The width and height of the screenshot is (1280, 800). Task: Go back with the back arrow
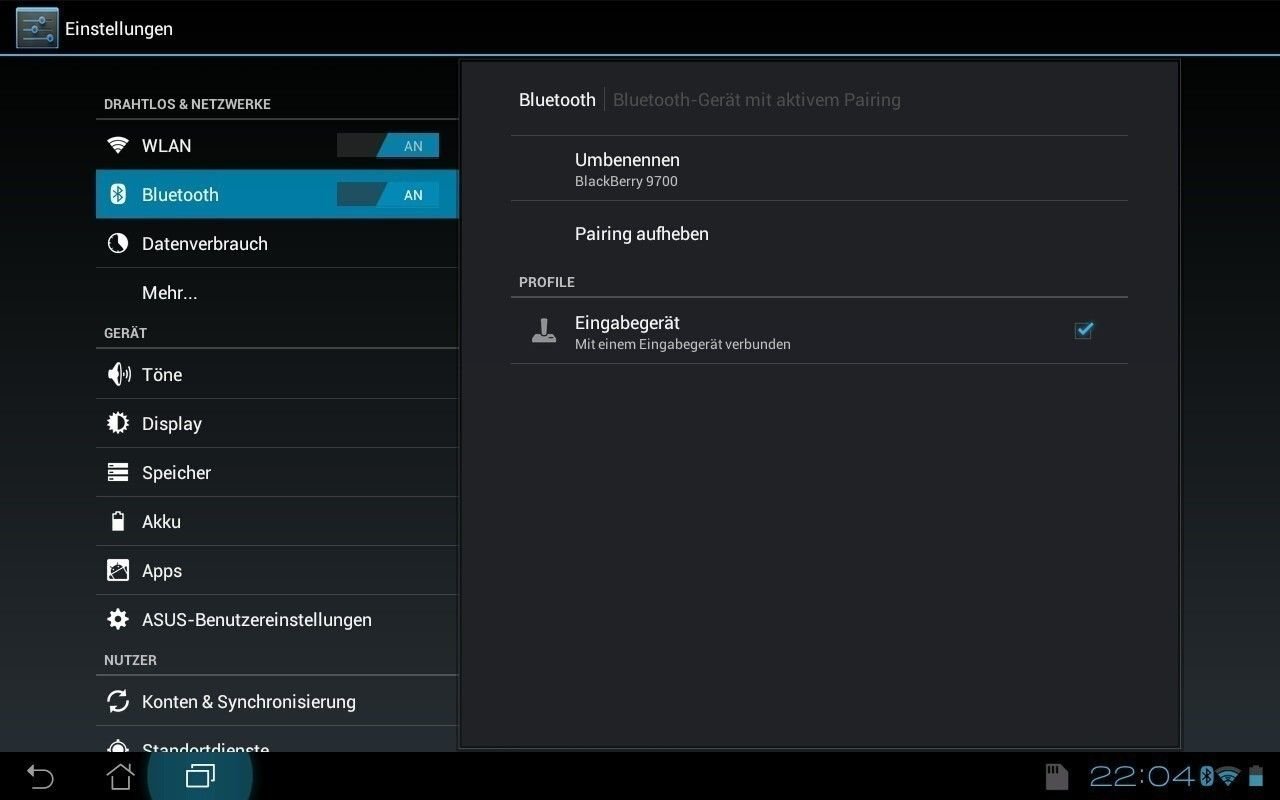(x=40, y=776)
